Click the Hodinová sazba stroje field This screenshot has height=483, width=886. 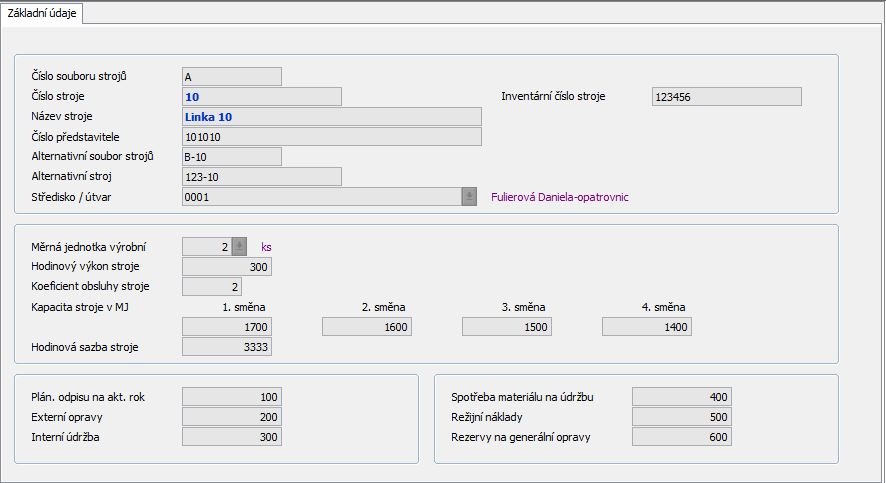click(x=227, y=347)
